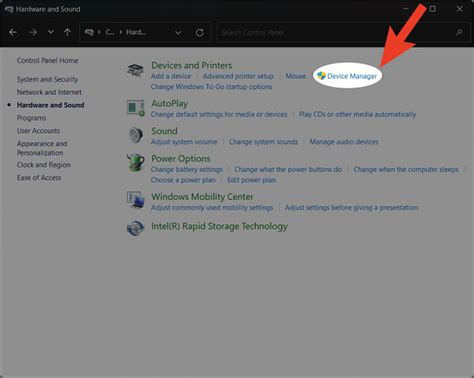This screenshot has height=378, width=474.
Task: Open Choose a power plan link
Action: (183, 180)
